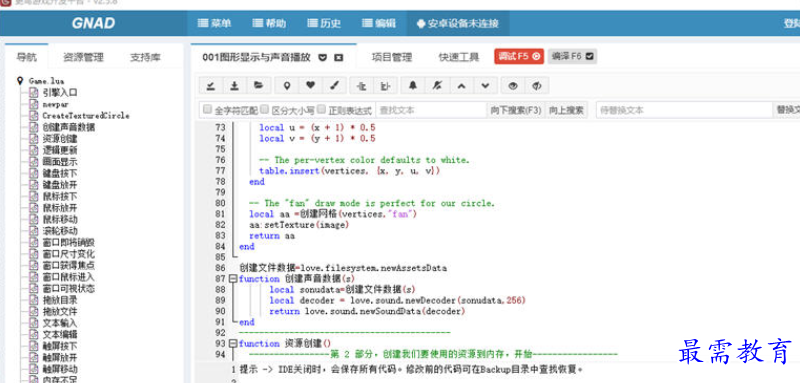Select the 001图形显示与声音播放 tab

(x=257, y=57)
